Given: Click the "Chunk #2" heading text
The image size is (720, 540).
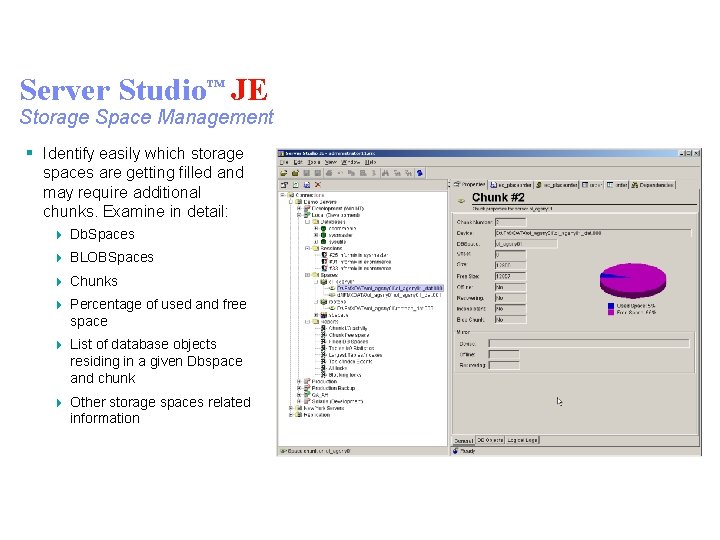Looking at the screenshot, I should [498, 197].
